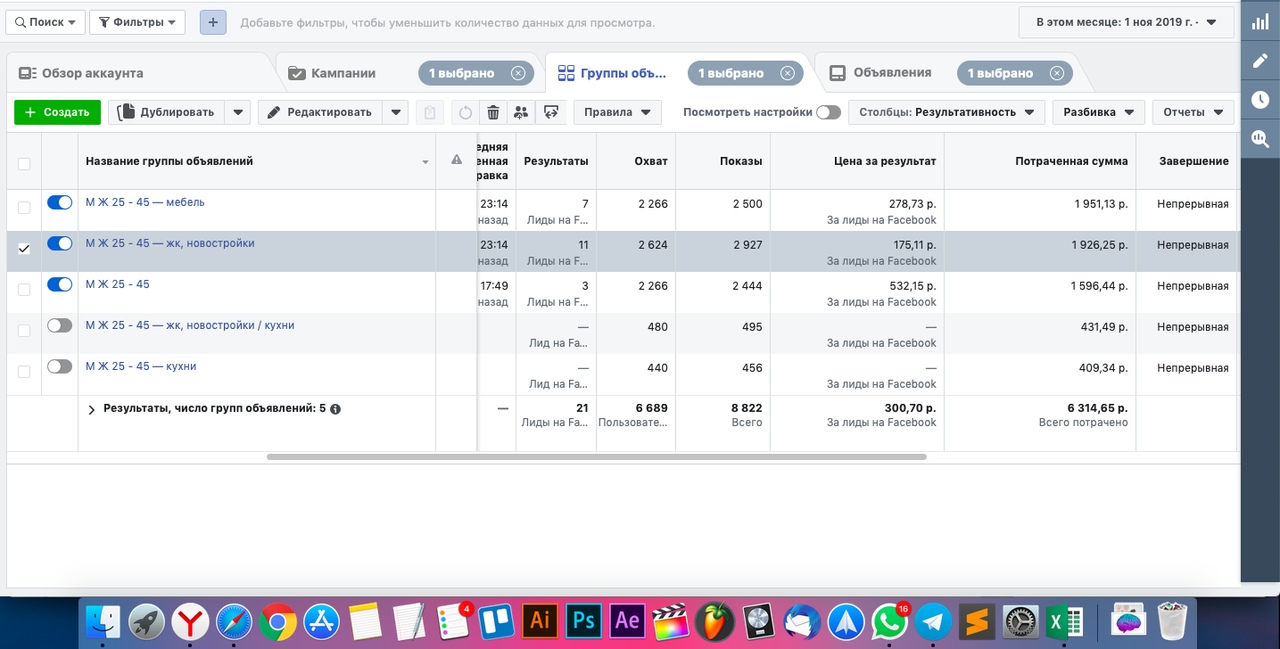The width and height of the screenshot is (1280, 649).
Task: Click the magnifier inspect icon in sidebar
Action: 1260,138
